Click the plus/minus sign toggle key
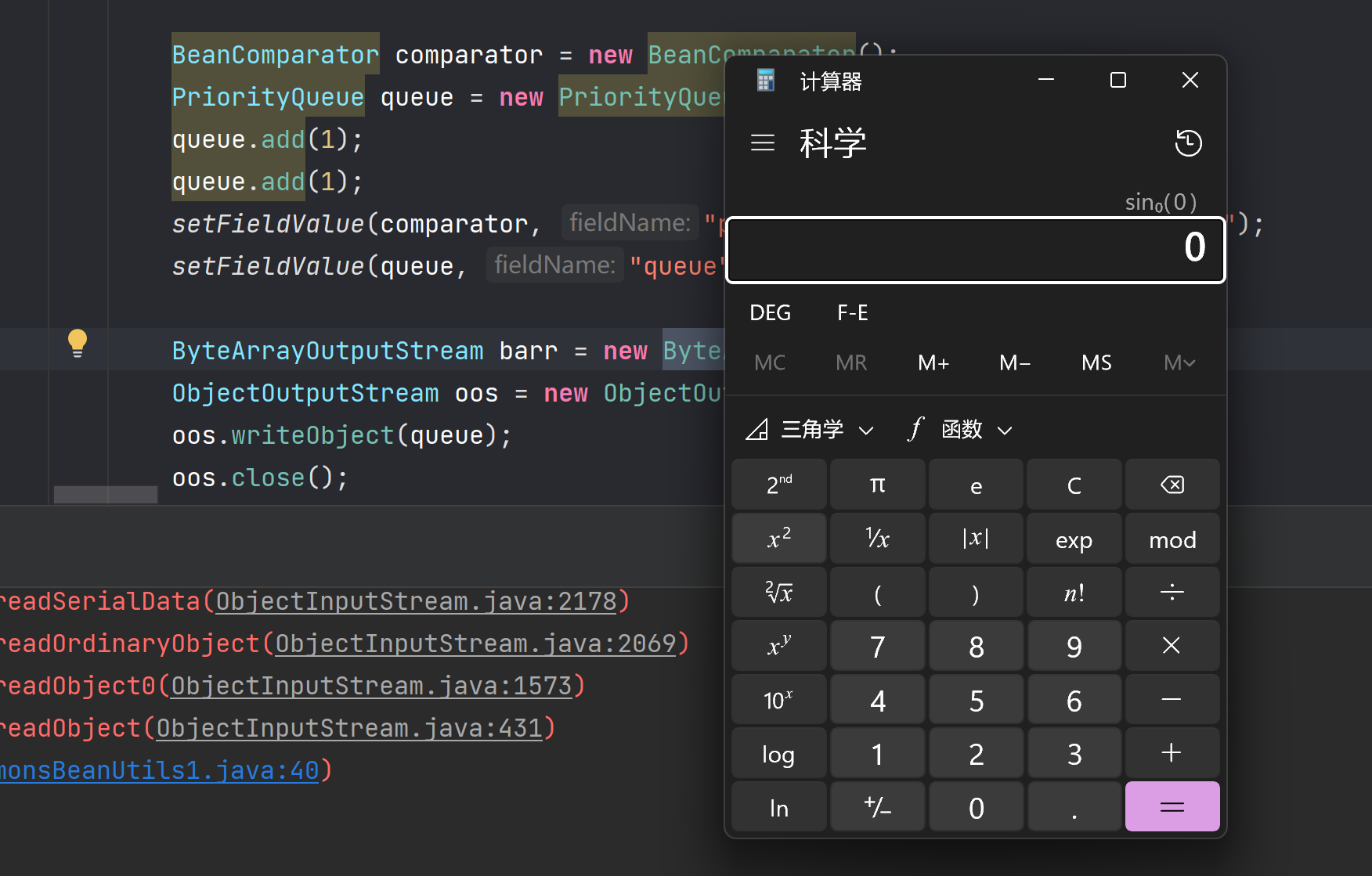 point(878,806)
